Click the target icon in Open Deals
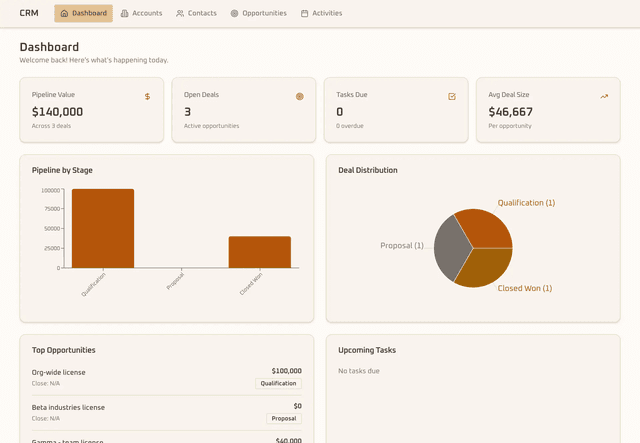 coord(299,97)
